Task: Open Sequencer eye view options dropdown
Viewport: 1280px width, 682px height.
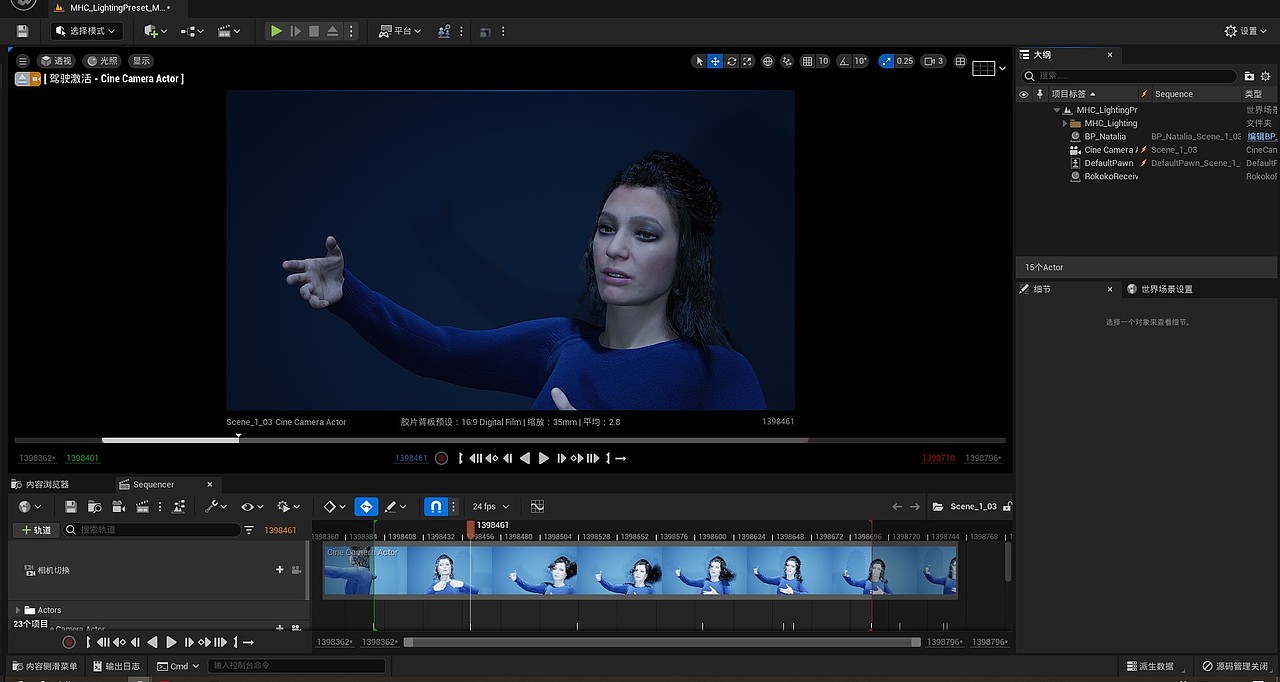Action: (x=252, y=507)
